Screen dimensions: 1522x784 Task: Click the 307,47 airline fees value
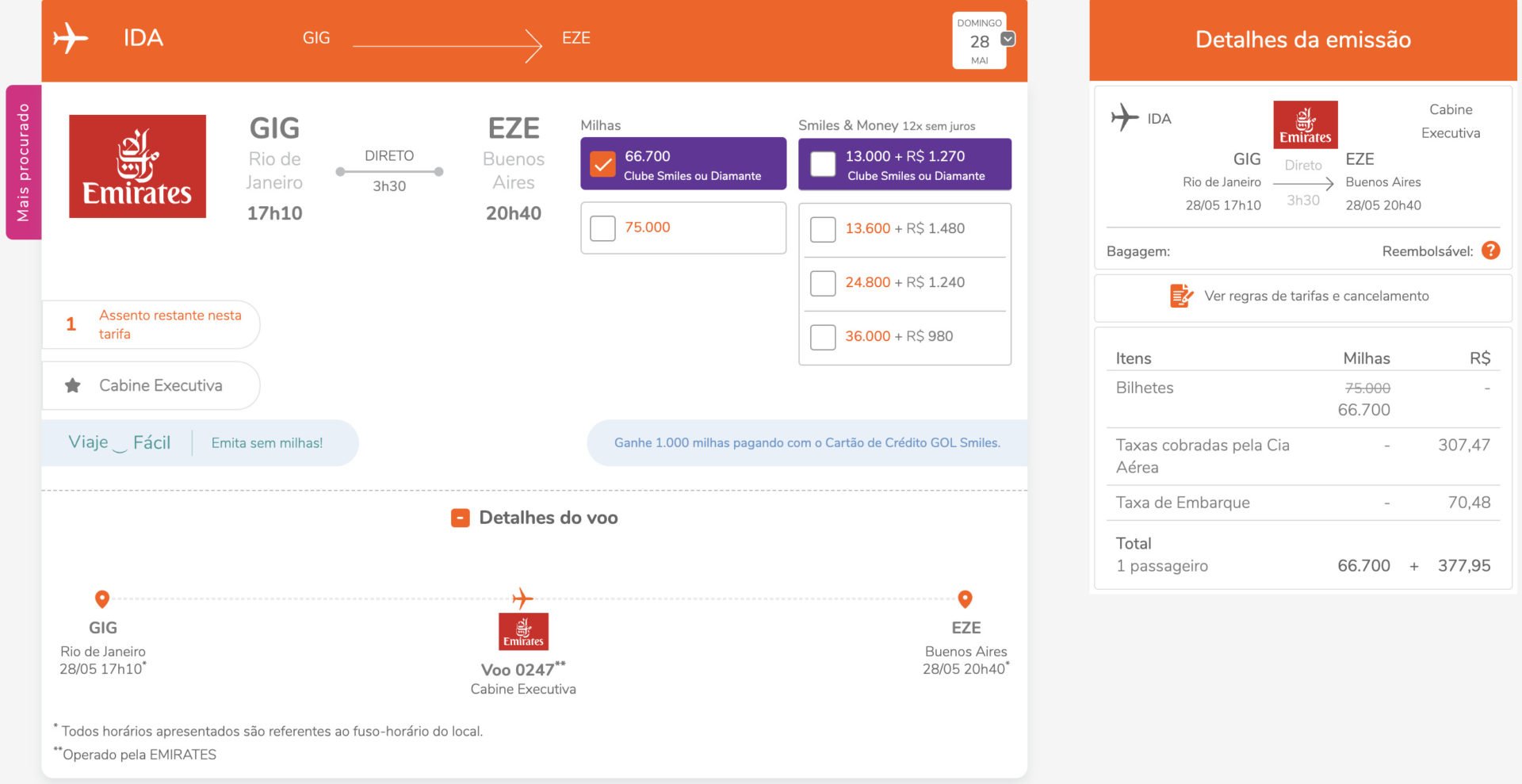tap(1464, 445)
